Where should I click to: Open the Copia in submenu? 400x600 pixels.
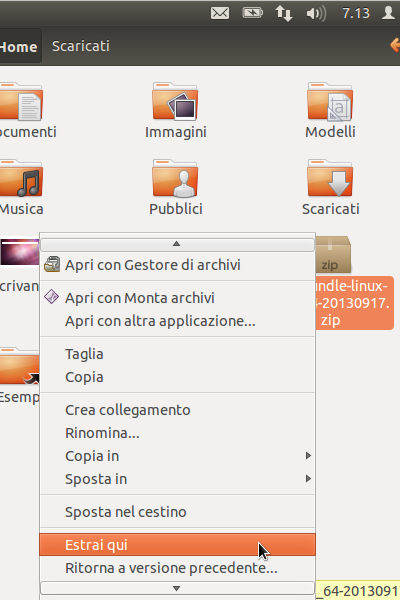click(177, 456)
